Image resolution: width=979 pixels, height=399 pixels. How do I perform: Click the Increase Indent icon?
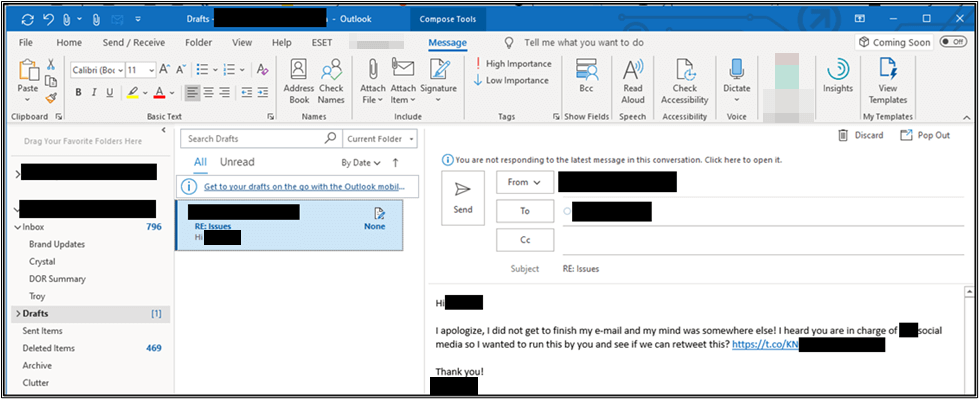pyautogui.click(x=263, y=92)
